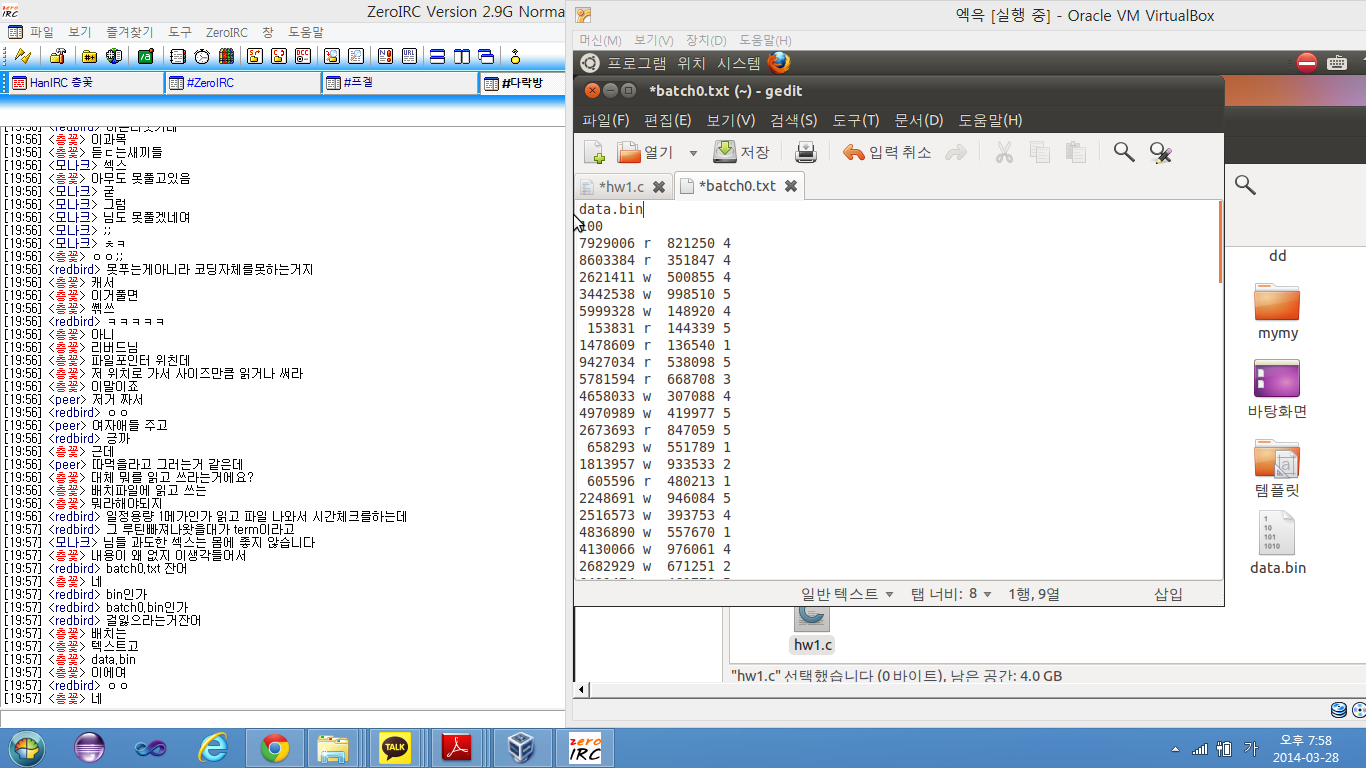Click the URL list icon in ZeroIRC toolbar
1366x768 pixels.
point(410,56)
